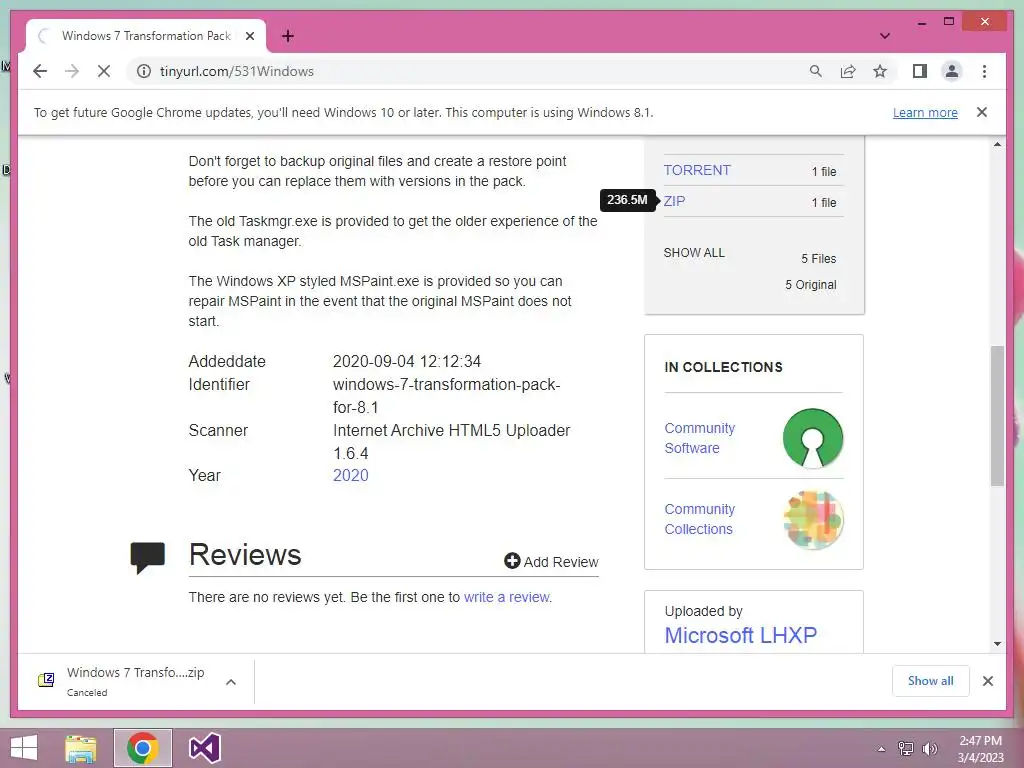Expand the download item options chevron
The width and height of the screenshot is (1024, 768).
[x=231, y=682]
